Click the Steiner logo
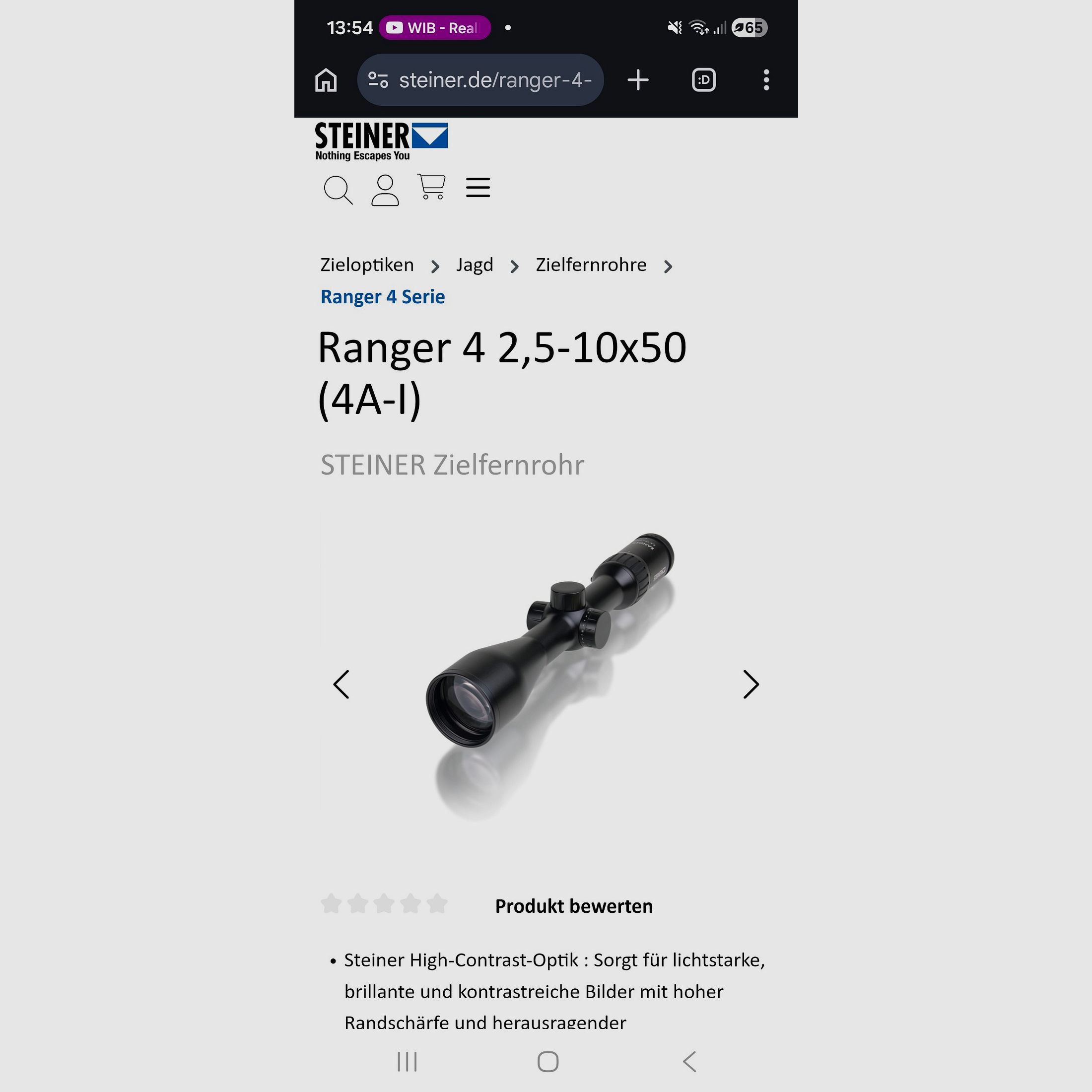The height and width of the screenshot is (1092, 1092). click(x=382, y=141)
